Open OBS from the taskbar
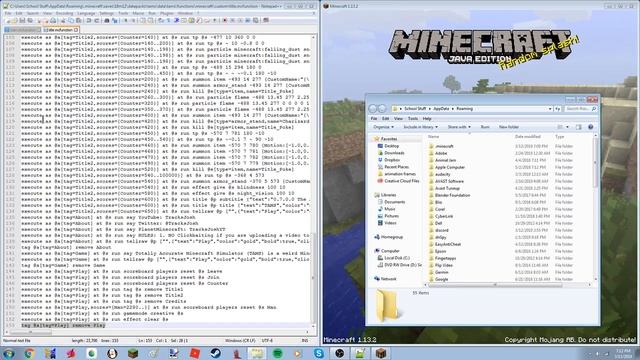Image resolution: width=640 pixels, height=360 pixels. click(340, 353)
